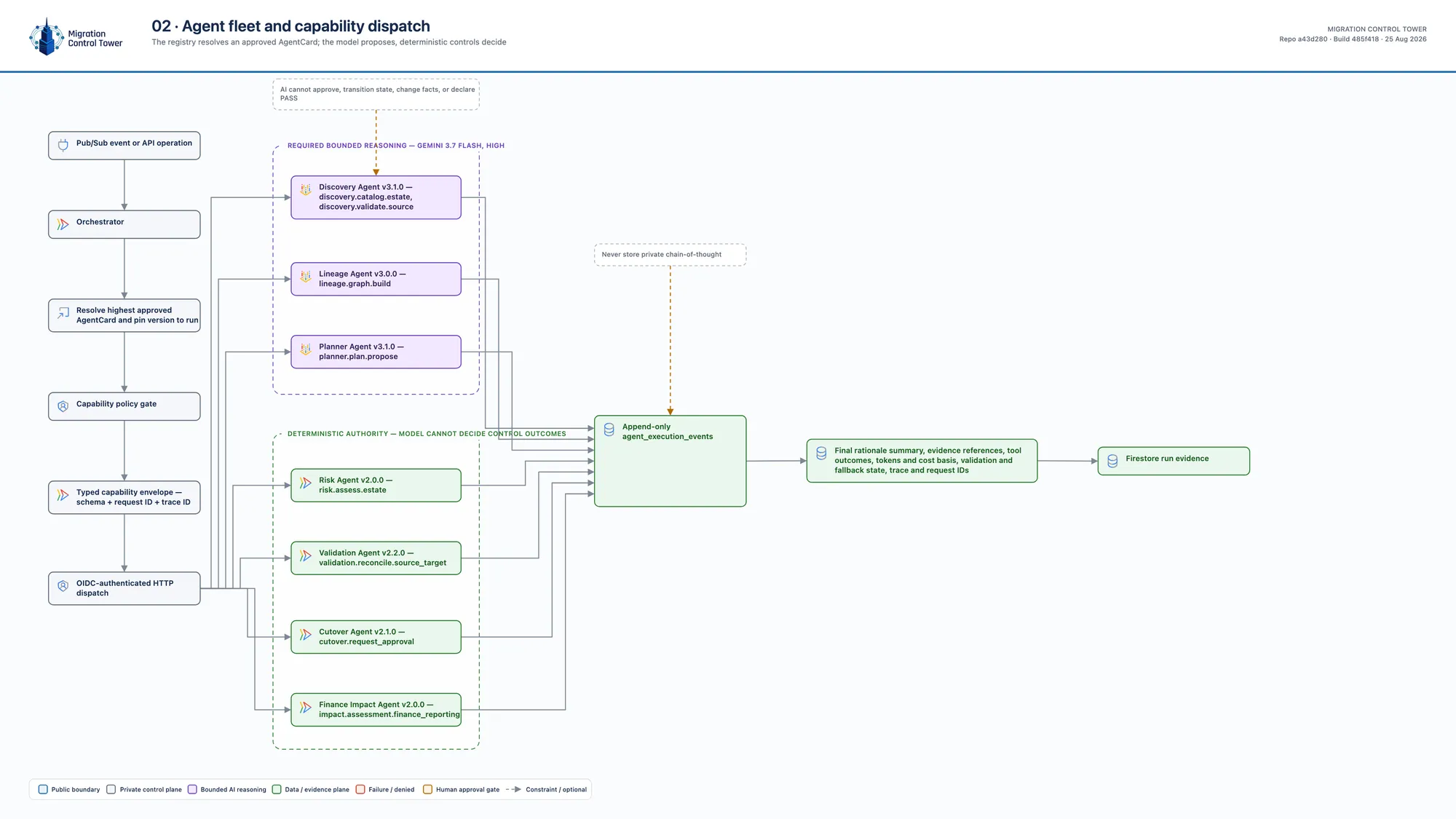
Task: Select the lineage.graph.build text
Action: pyautogui.click(x=355, y=284)
